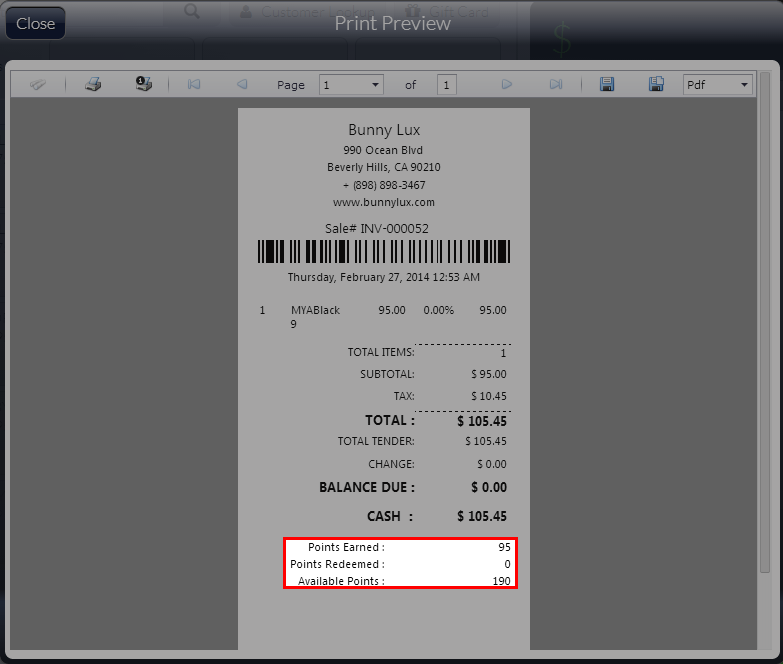Close the Print Preview dialog
The height and width of the screenshot is (664, 783).
click(36, 23)
